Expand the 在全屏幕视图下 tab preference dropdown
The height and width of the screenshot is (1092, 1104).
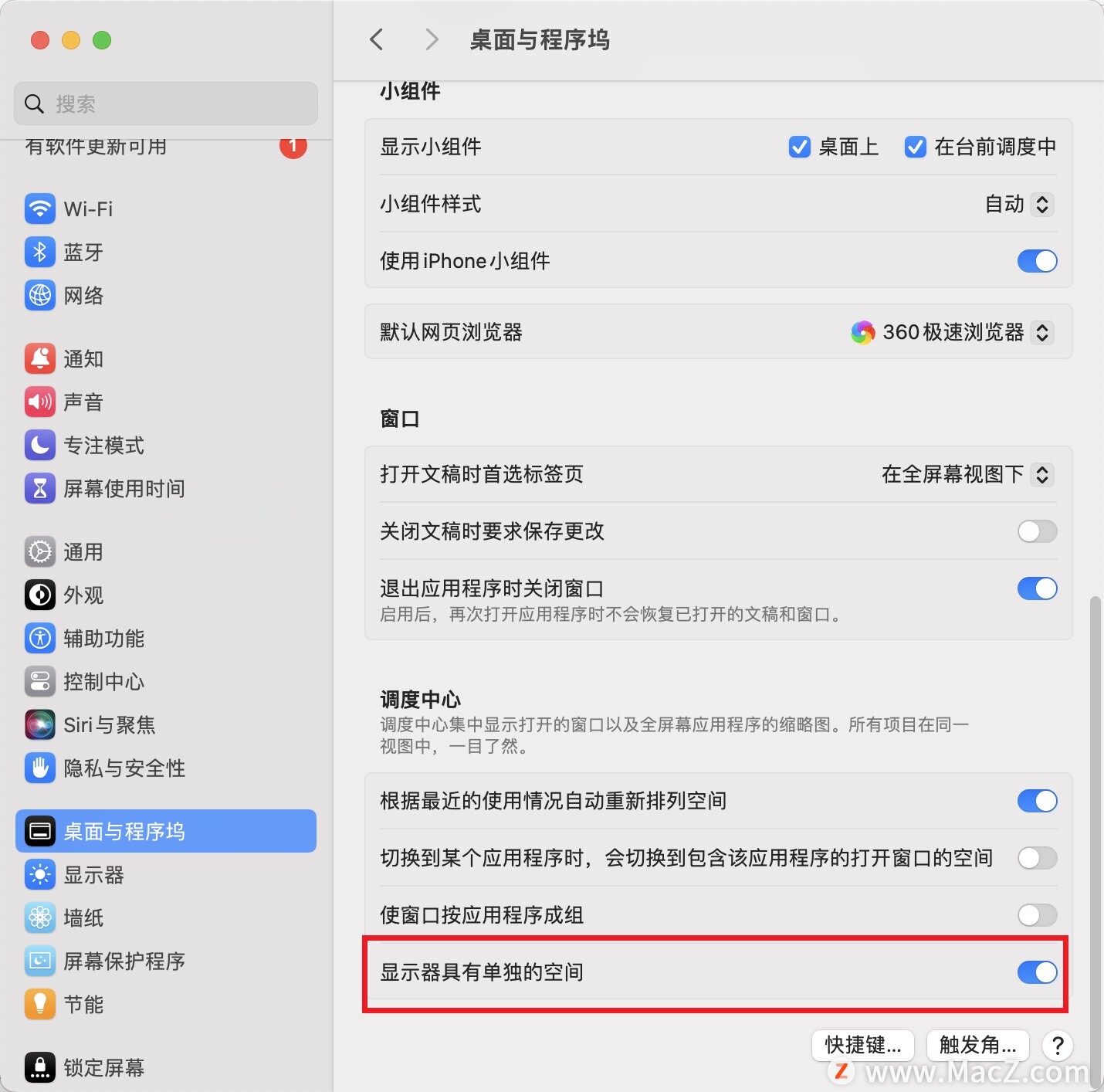pyautogui.click(x=967, y=474)
